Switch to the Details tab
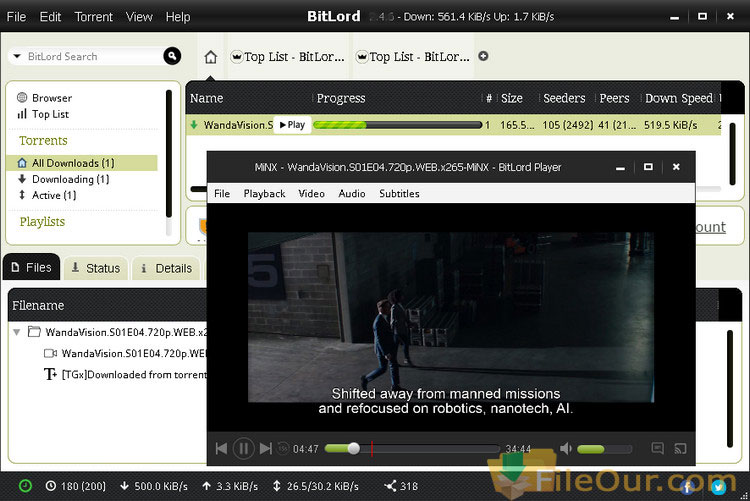This screenshot has height=501, width=750. click(x=166, y=268)
